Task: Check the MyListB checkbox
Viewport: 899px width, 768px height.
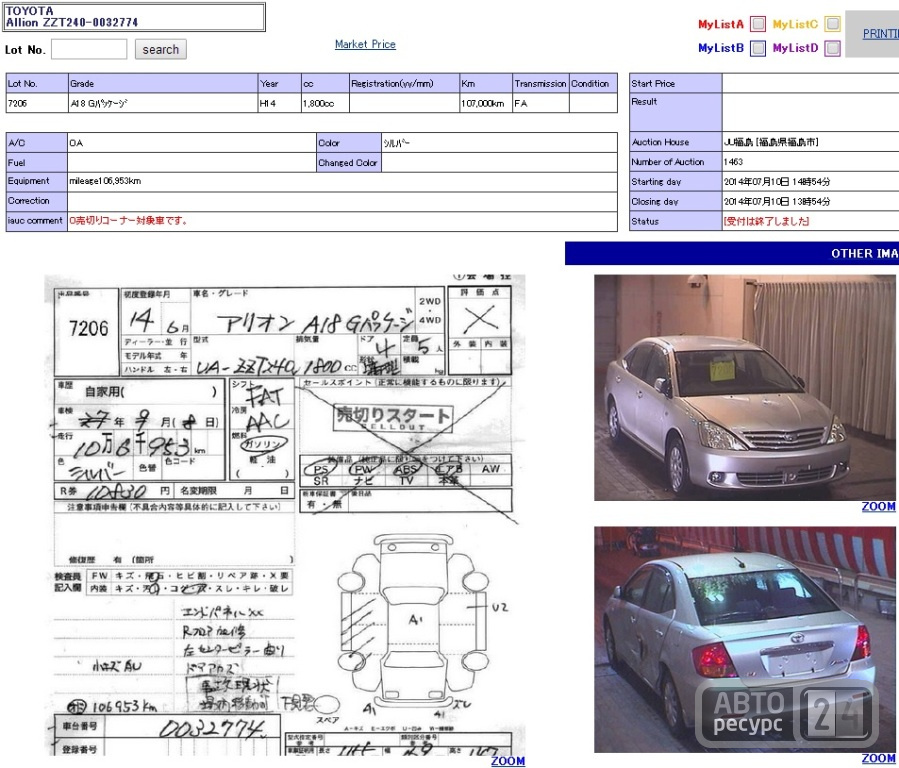Action: pyautogui.click(x=758, y=48)
